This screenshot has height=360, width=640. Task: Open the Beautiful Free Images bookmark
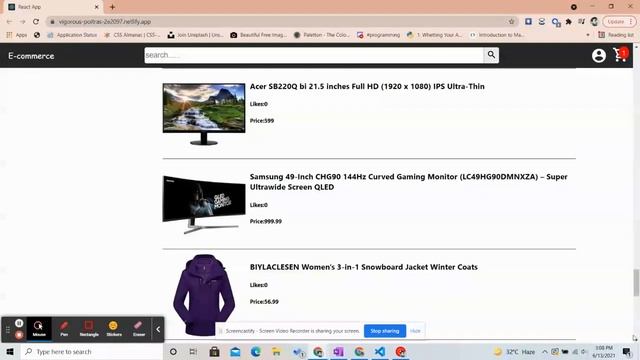pos(258,35)
